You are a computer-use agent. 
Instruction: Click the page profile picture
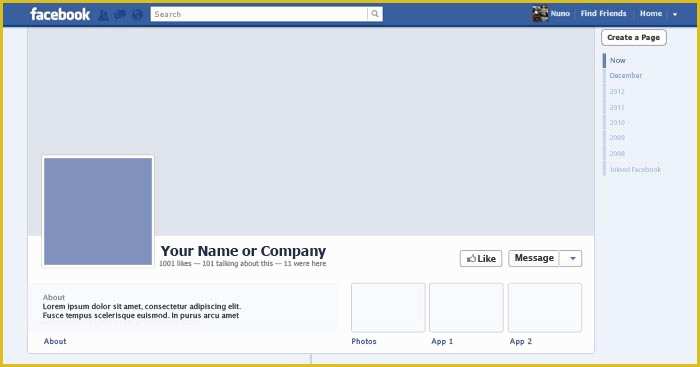pyautogui.click(x=98, y=211)
